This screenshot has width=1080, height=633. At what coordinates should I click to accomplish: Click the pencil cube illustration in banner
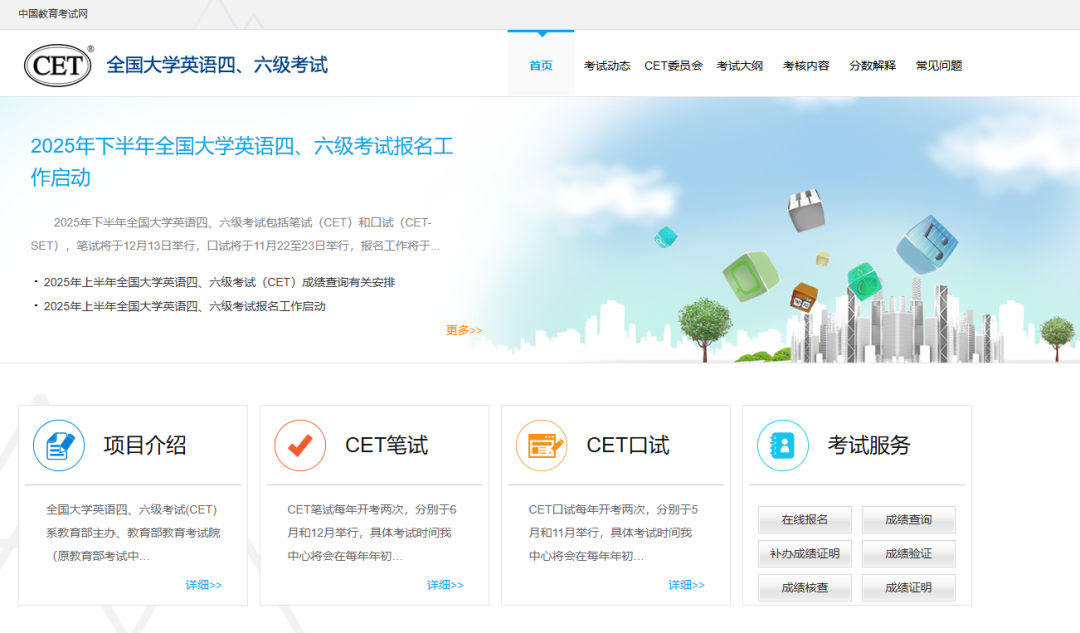click(808, 212)
